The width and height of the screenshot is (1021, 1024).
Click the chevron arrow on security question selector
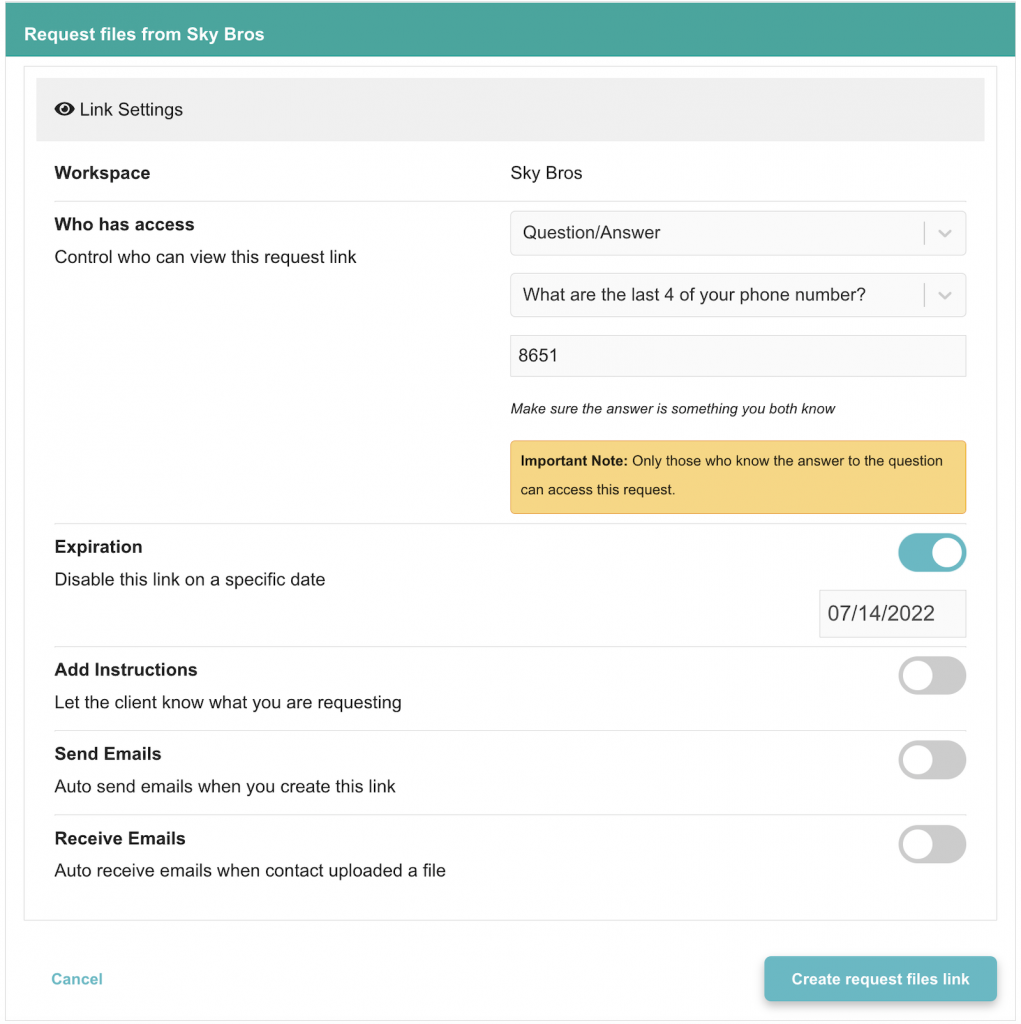coord(945,295)
